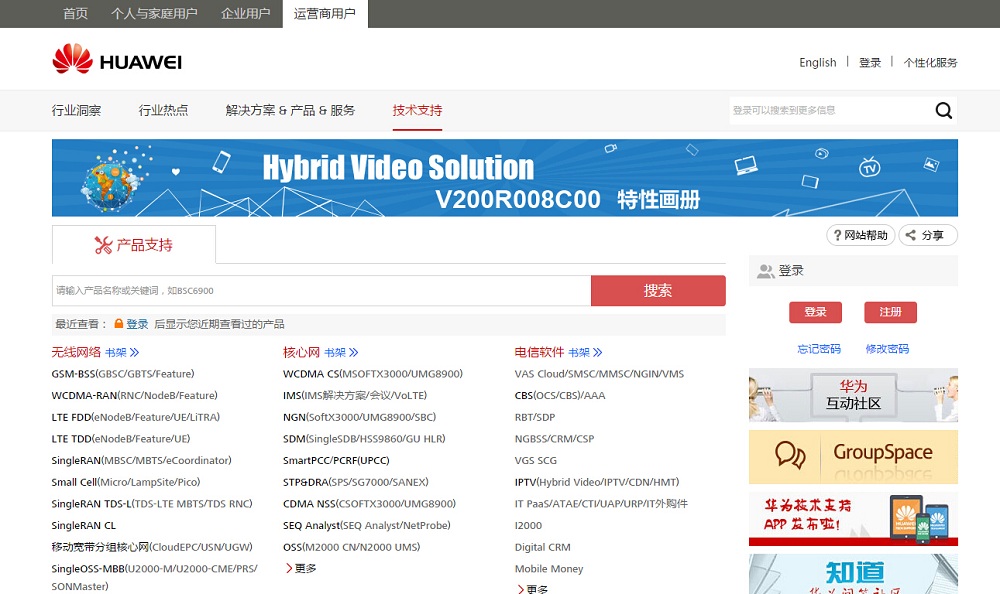Image resolution: width=1000 pixels, height=594 pixels.
Task: Open SEQ Analyst link
Action: [x=367, y=526]
